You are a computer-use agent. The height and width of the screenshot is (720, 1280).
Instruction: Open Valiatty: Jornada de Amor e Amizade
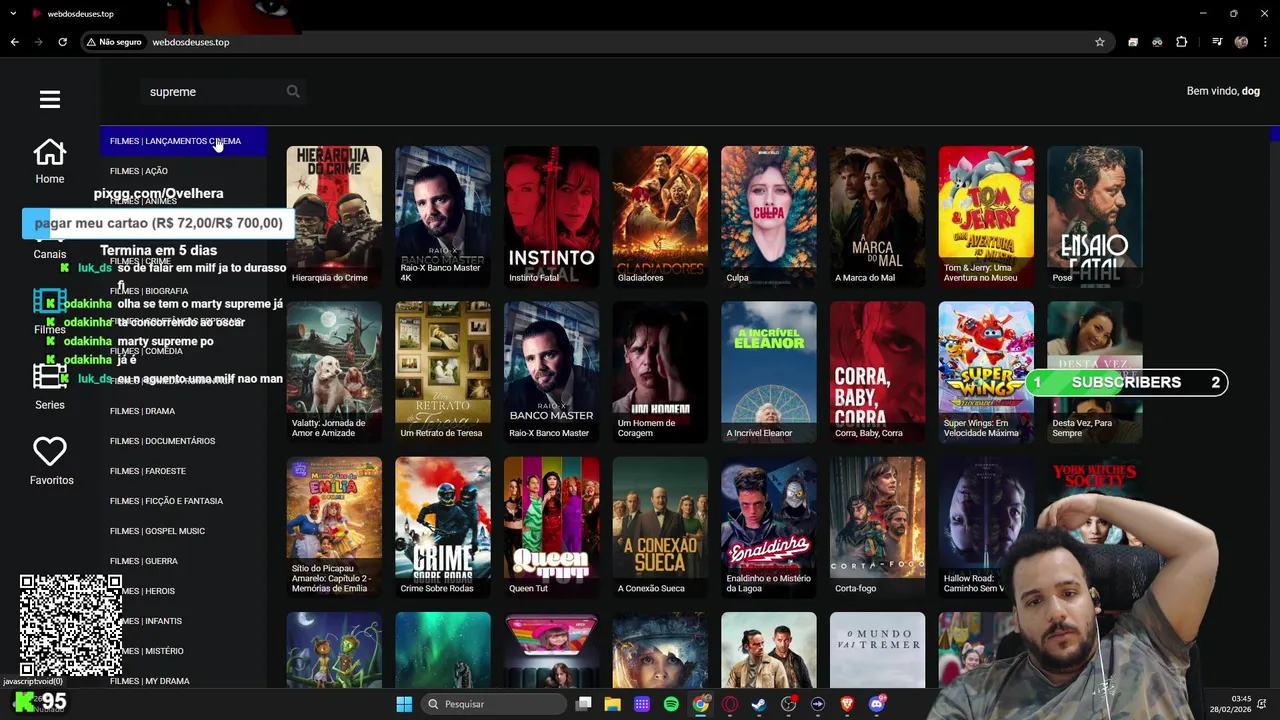point(334,371)
